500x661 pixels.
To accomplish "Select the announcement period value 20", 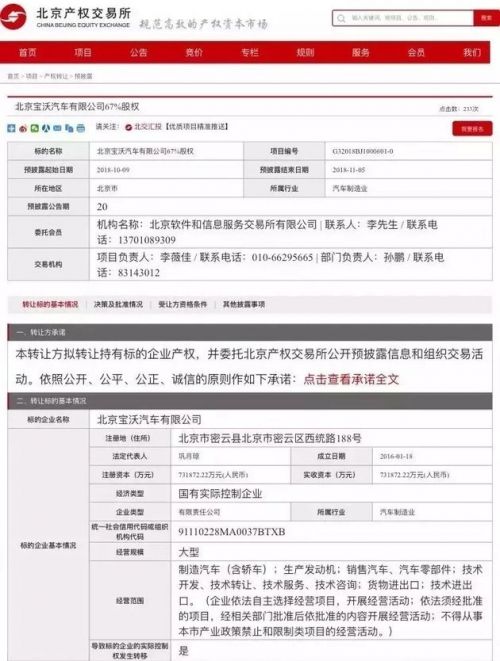I will [102, 207].
